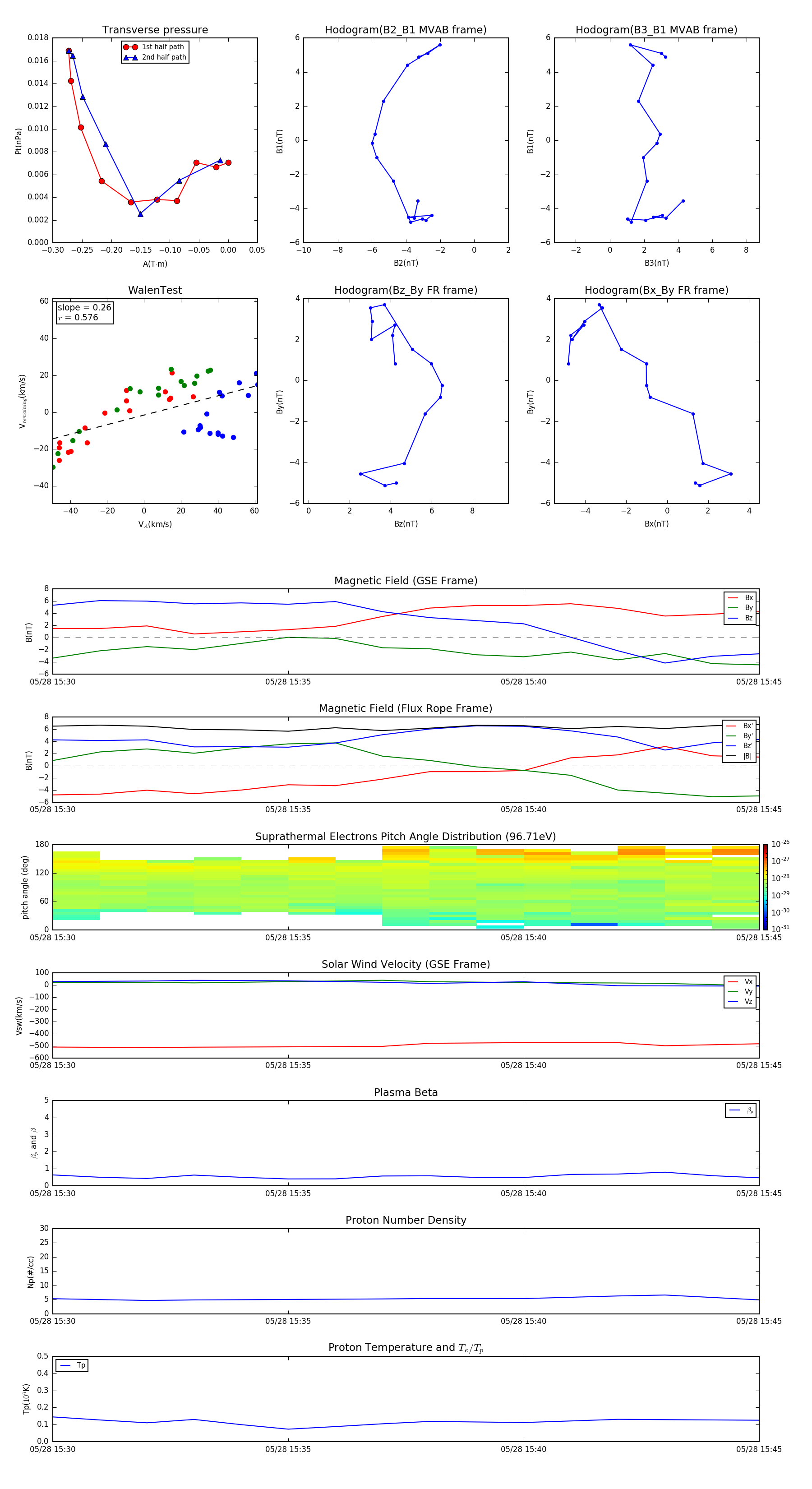Screen dimensions: 812x1489
Task: Select the "A(T·m)" x-axis label
Action: pyautogui.click(x=155, y=264)
